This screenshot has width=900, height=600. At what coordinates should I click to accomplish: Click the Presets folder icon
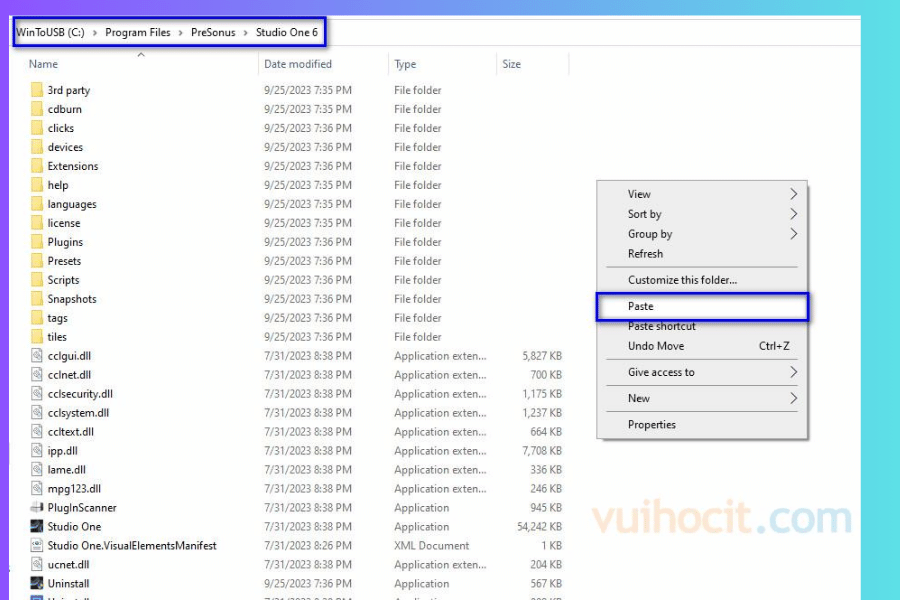point(37,261)
